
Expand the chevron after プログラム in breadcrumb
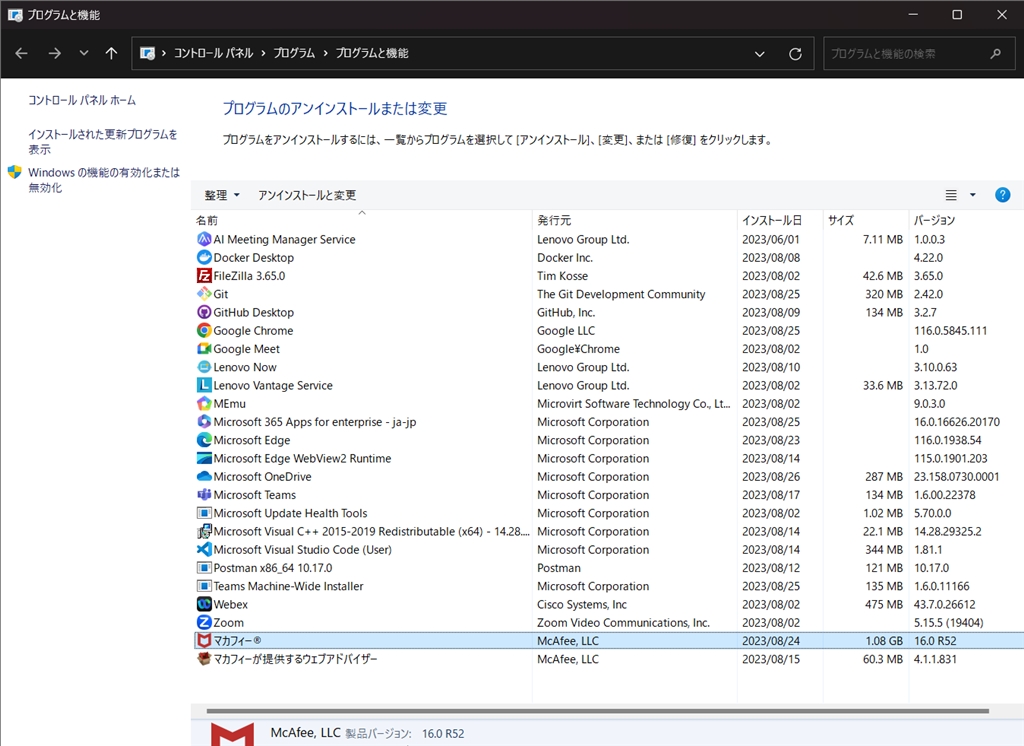pyautogui.click(x=325, y=54)
